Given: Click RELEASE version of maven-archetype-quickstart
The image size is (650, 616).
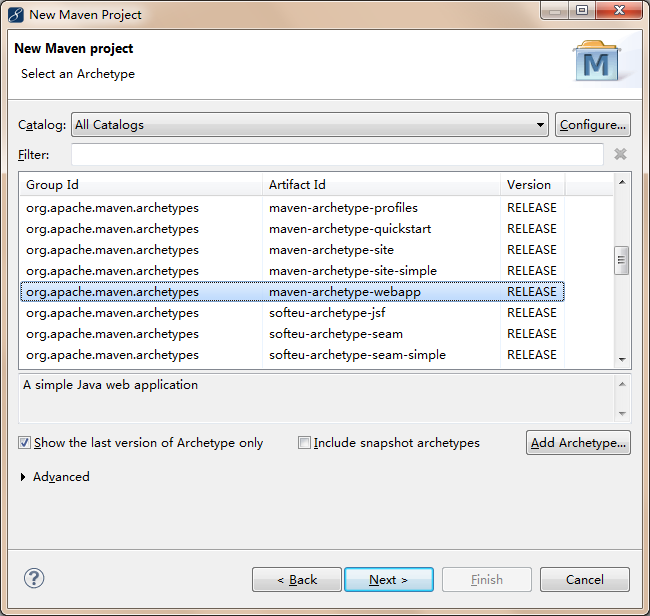Looking at the screenshot, I should pyautogui.click(x=532, y=229).
